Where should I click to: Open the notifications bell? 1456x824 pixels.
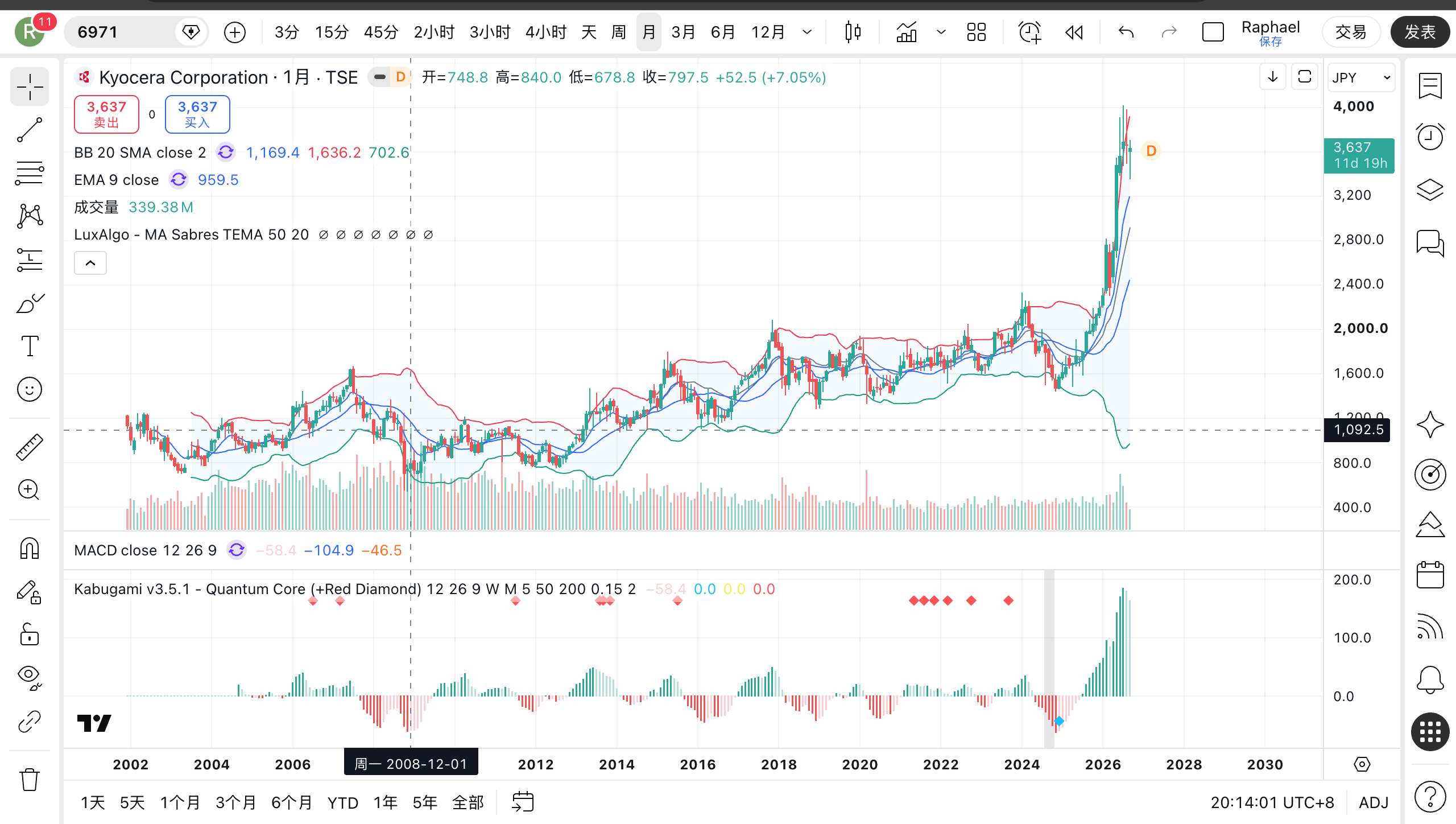coord(1430,679)
